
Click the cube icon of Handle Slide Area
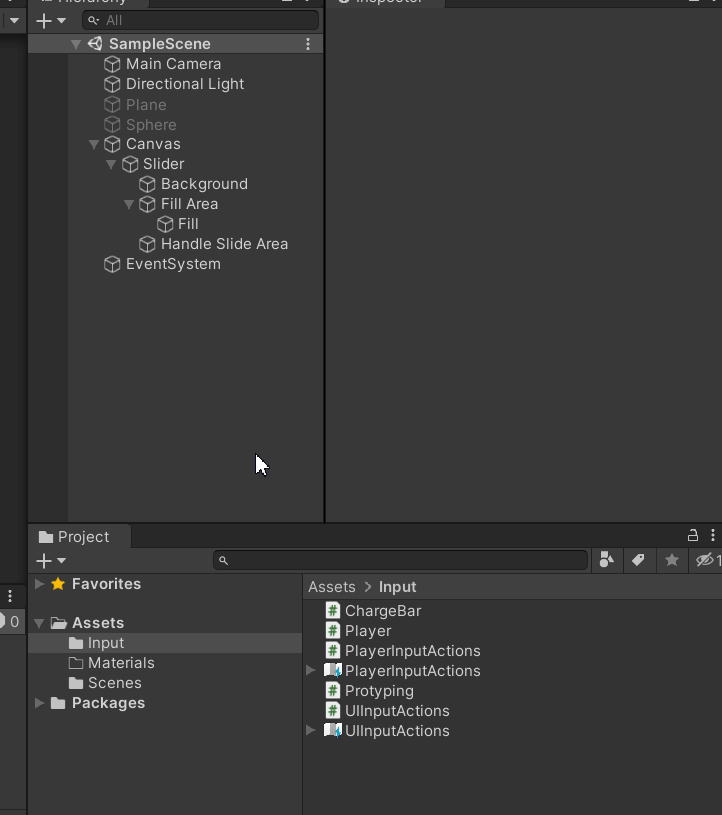click(x=147, y=244)
